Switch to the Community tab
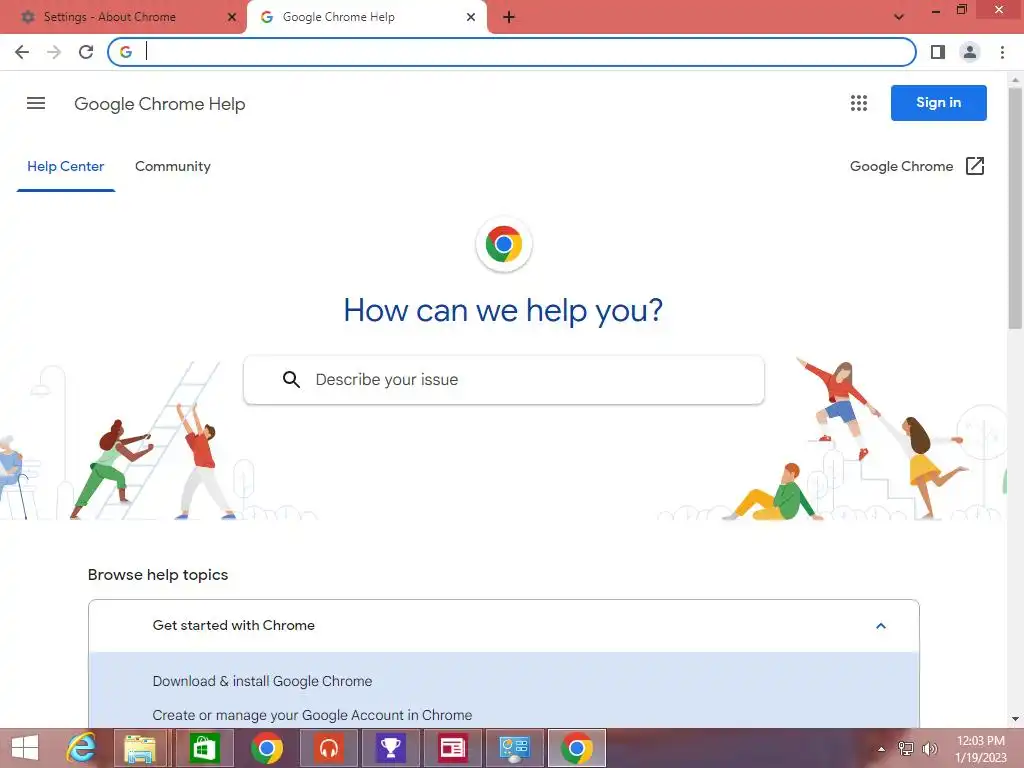Image resolution: width=1024 pixels, height=768 pixels. [172, 167]
